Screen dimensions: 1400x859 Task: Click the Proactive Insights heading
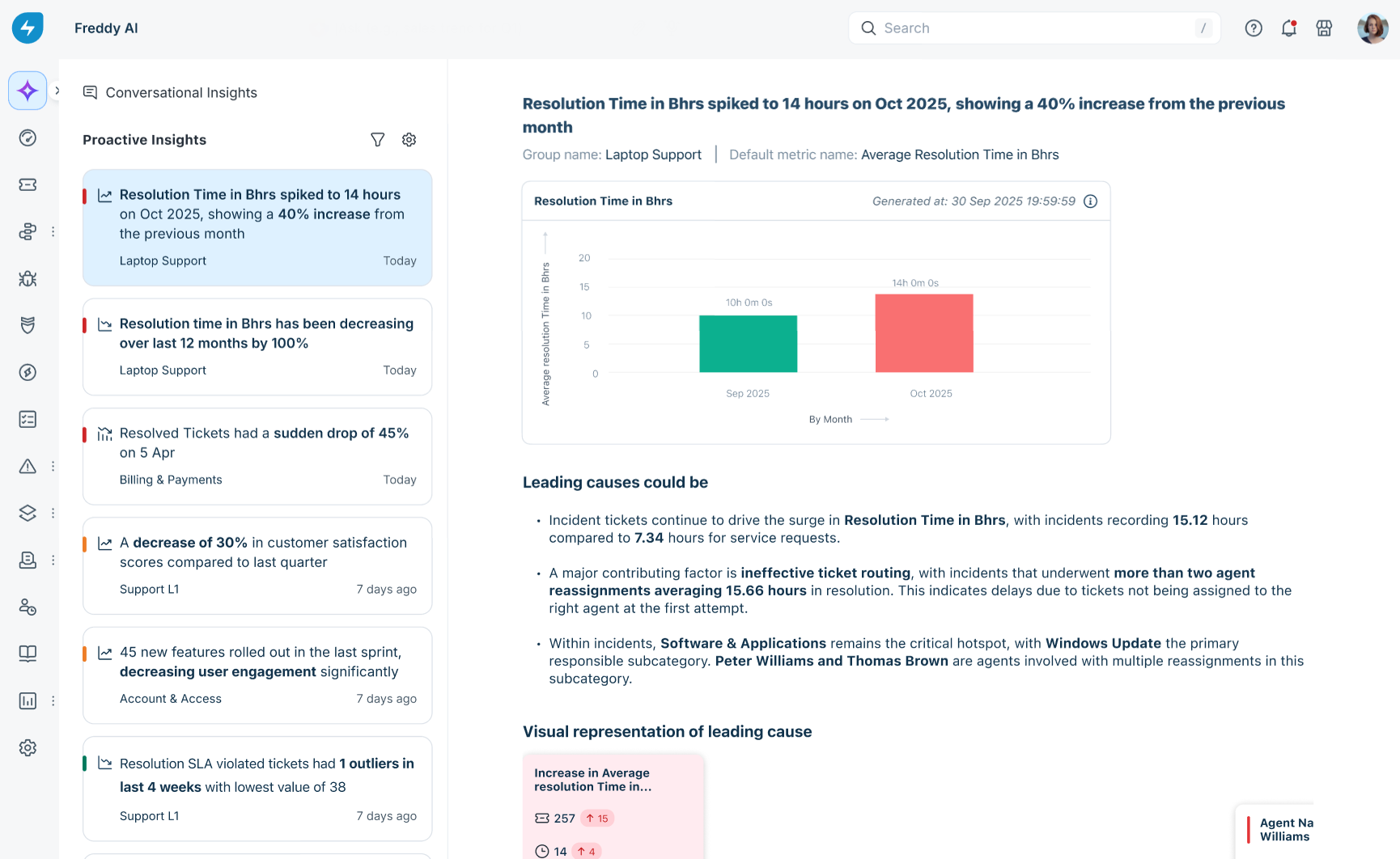(x=144, y=140)
